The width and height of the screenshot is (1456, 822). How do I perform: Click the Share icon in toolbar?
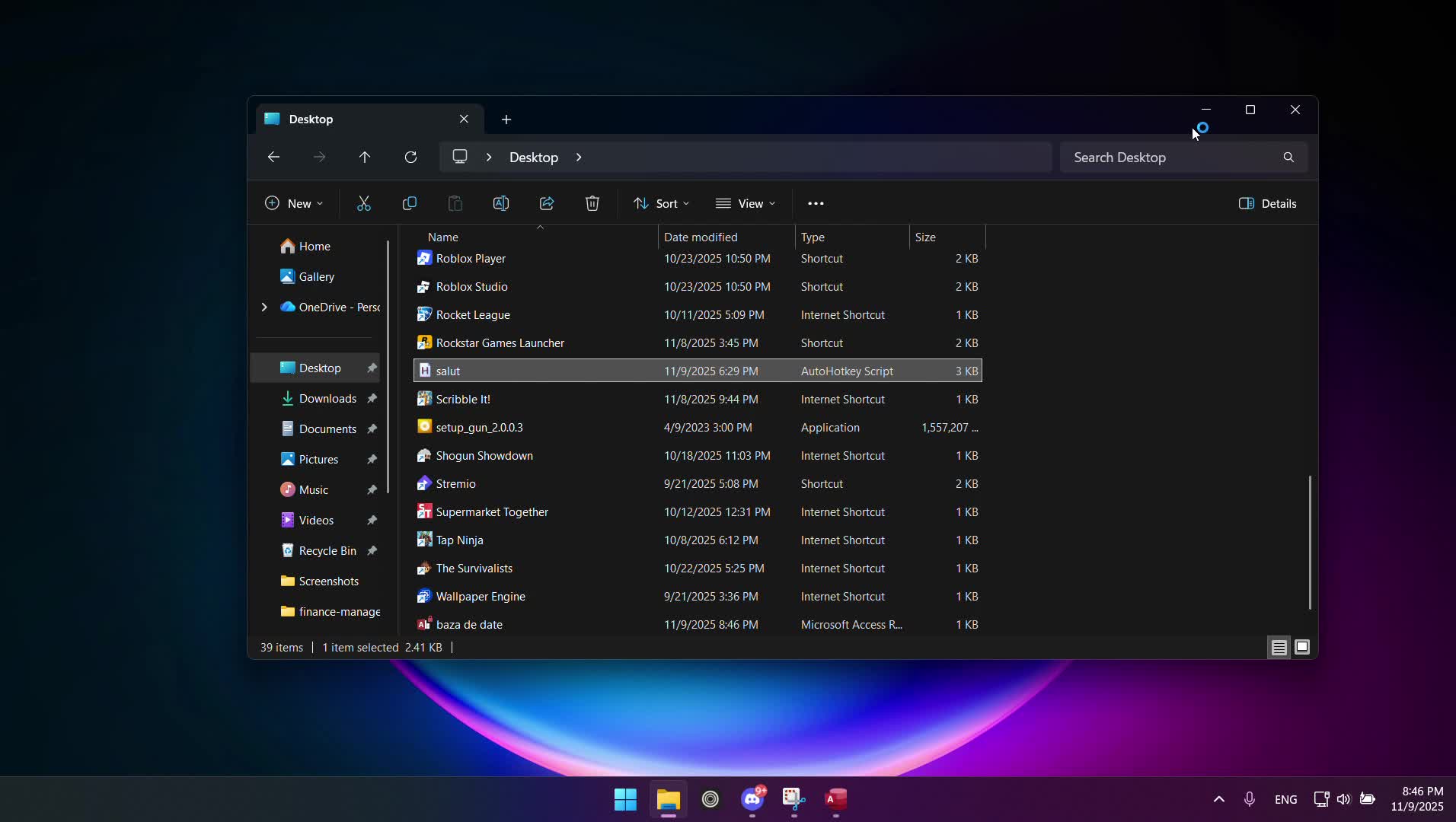click(547, 203)
